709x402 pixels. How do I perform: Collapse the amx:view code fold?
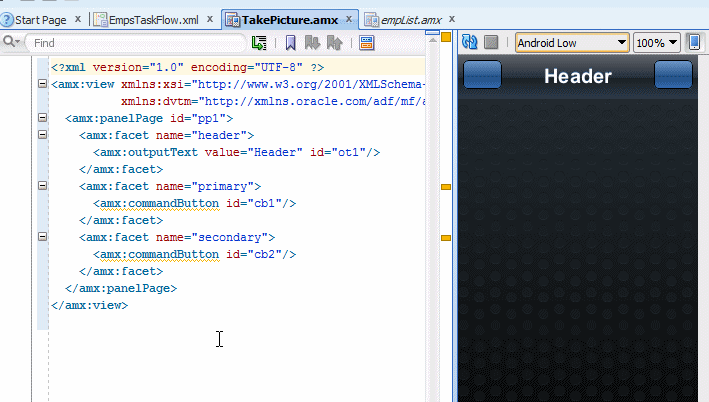(43, 84)
